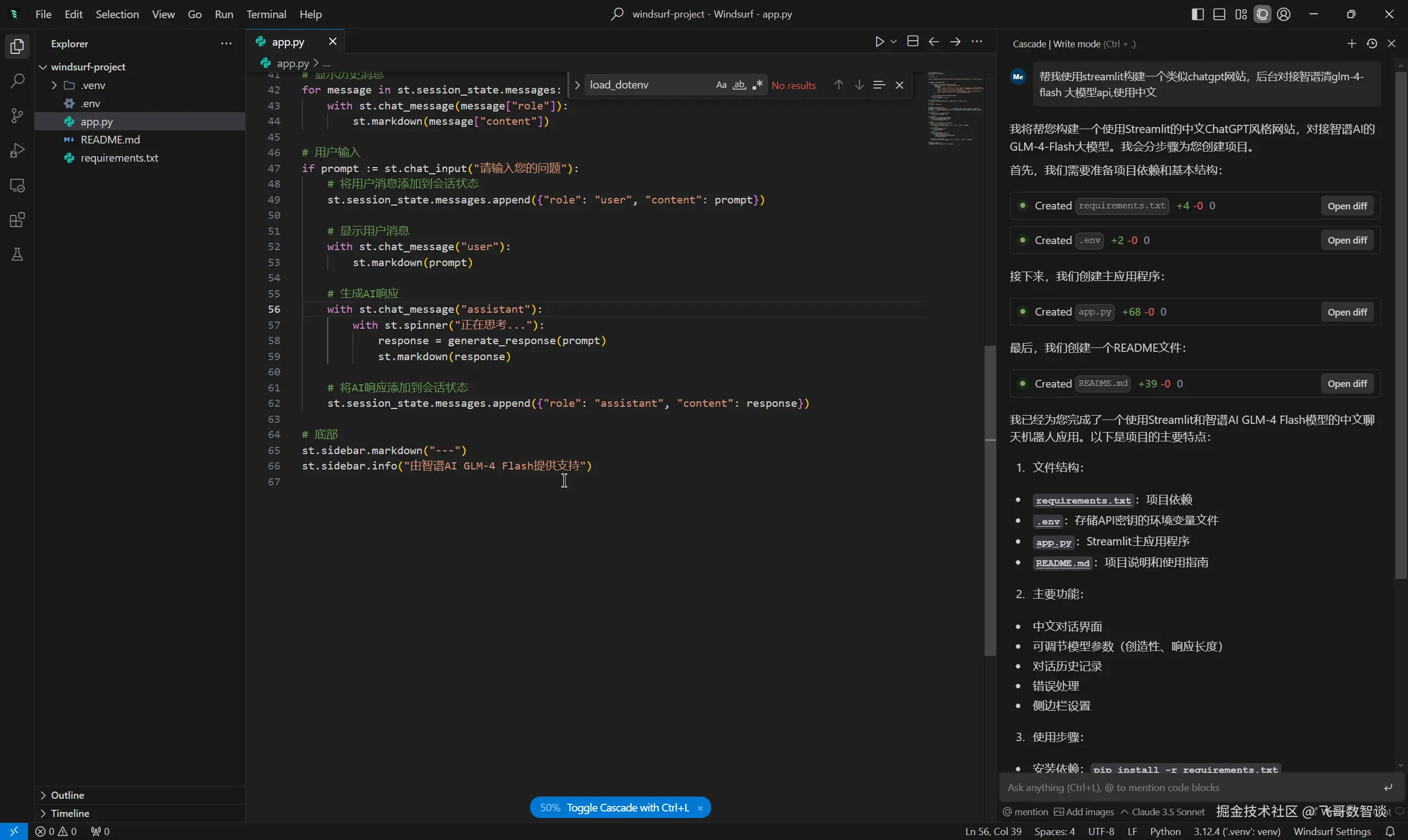This screenshot has height=840, width=1408.
Task: Click Open diff for app.py
Action: pos(1347,312)
